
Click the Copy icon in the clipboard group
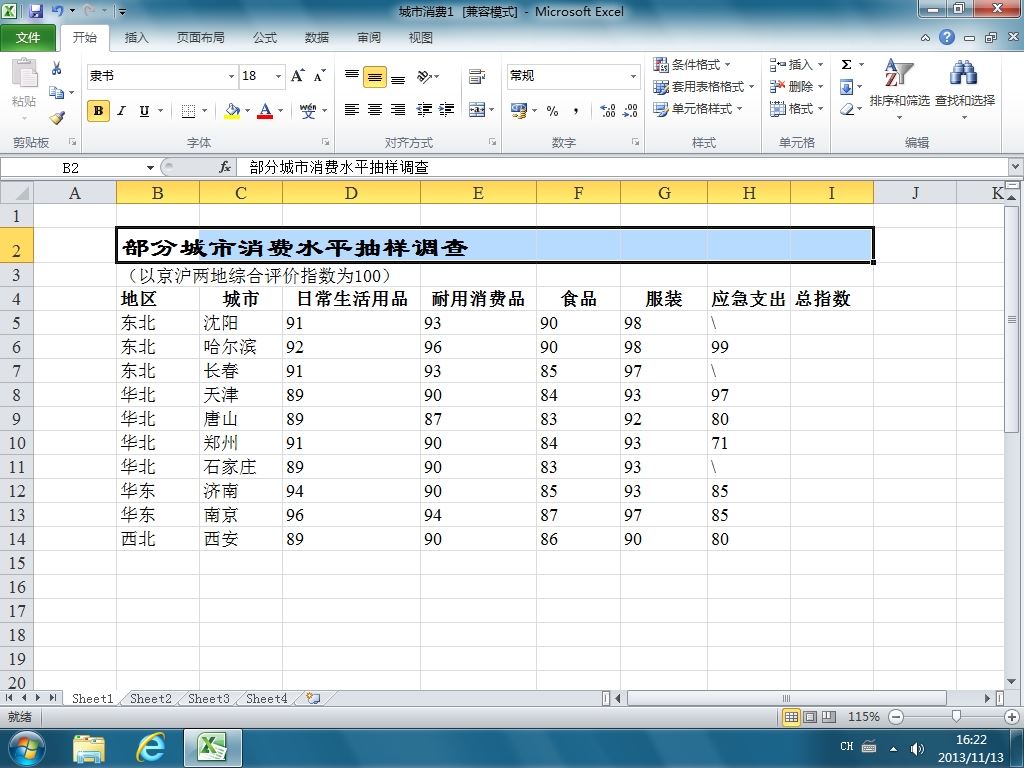click(57, 93)
